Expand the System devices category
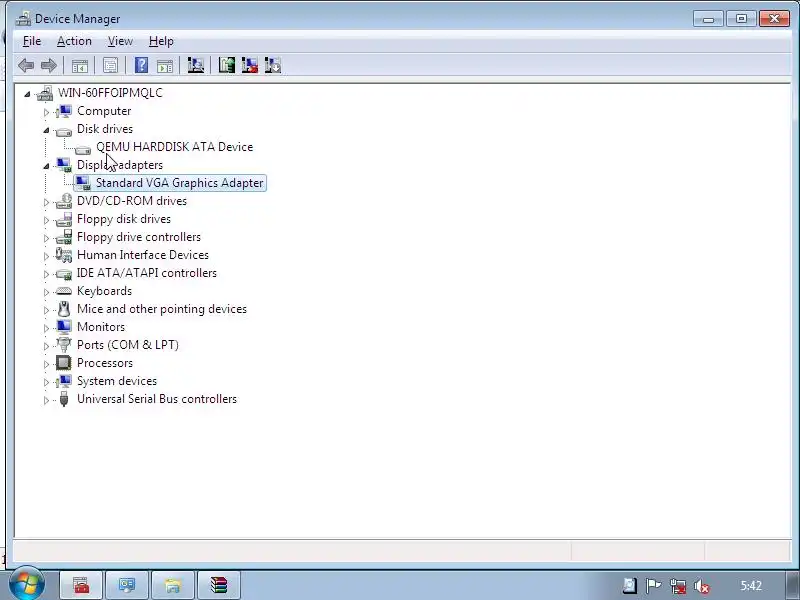The width and height of the screenshot is (800, 600). click(46, 382)
